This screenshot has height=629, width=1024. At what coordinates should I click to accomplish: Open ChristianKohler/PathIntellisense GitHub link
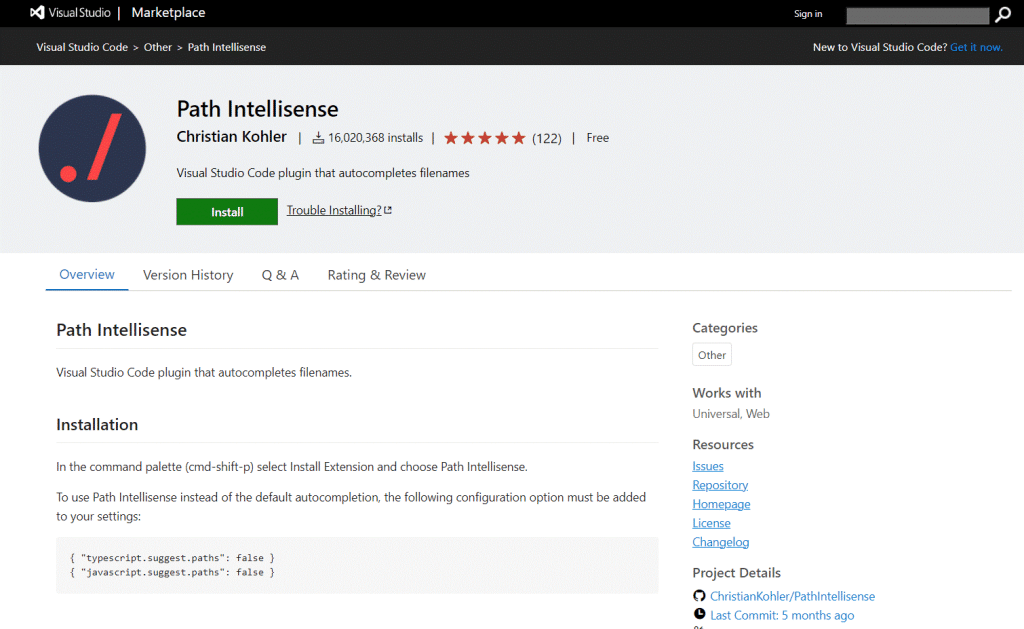792,596
